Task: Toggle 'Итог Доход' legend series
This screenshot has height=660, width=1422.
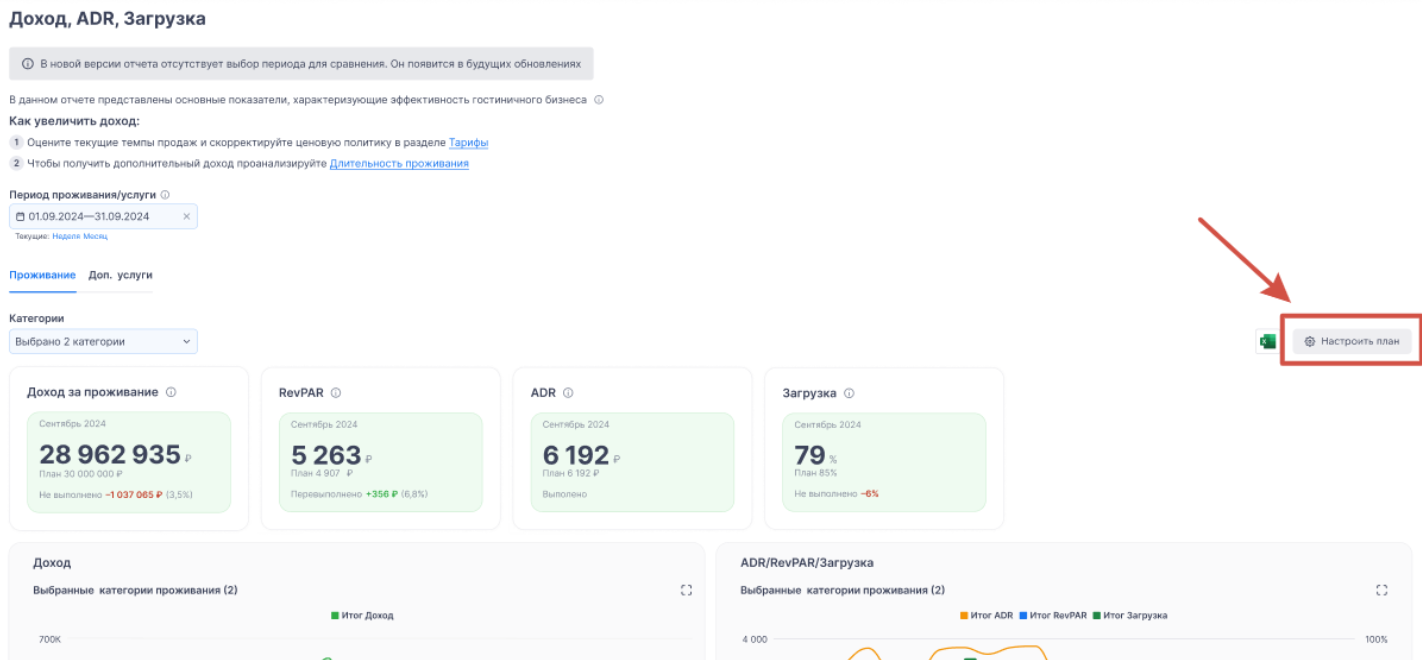Action: 362,616
